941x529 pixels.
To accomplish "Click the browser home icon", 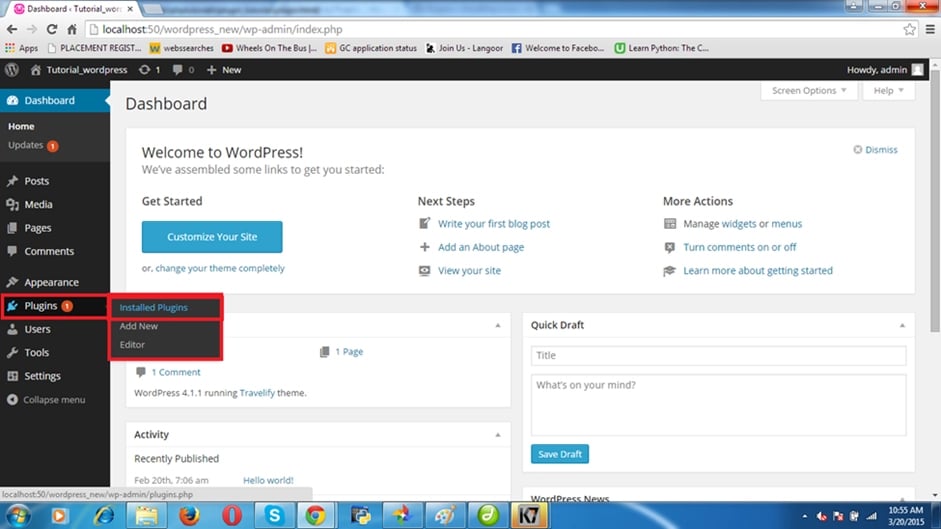I will pos(72,29).
